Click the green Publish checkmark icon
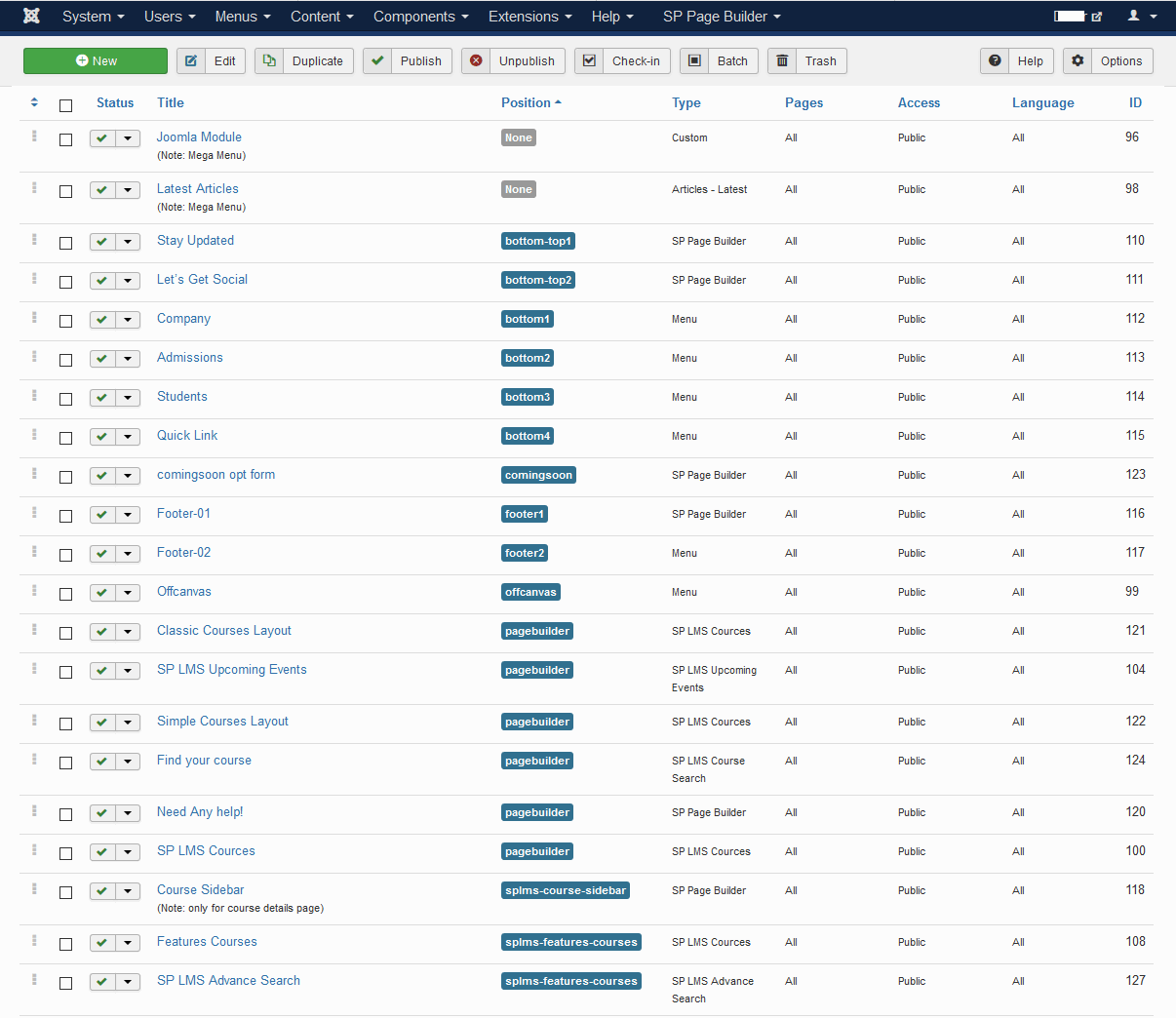The width and height of the screenshot is (1176, 1018). 378,60
